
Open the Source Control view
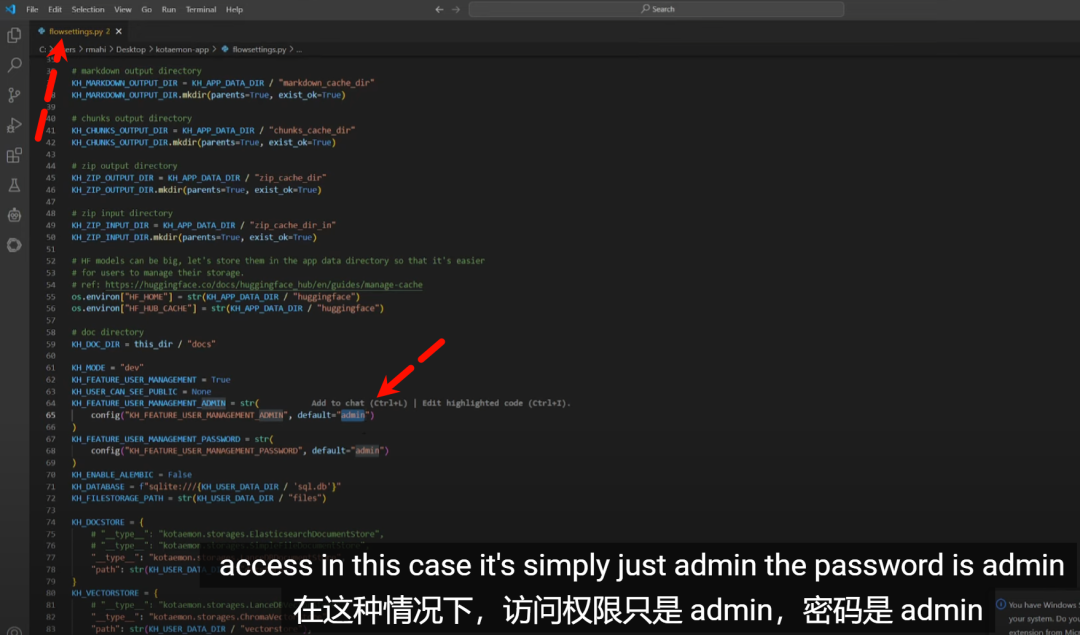tap(14, 96)
